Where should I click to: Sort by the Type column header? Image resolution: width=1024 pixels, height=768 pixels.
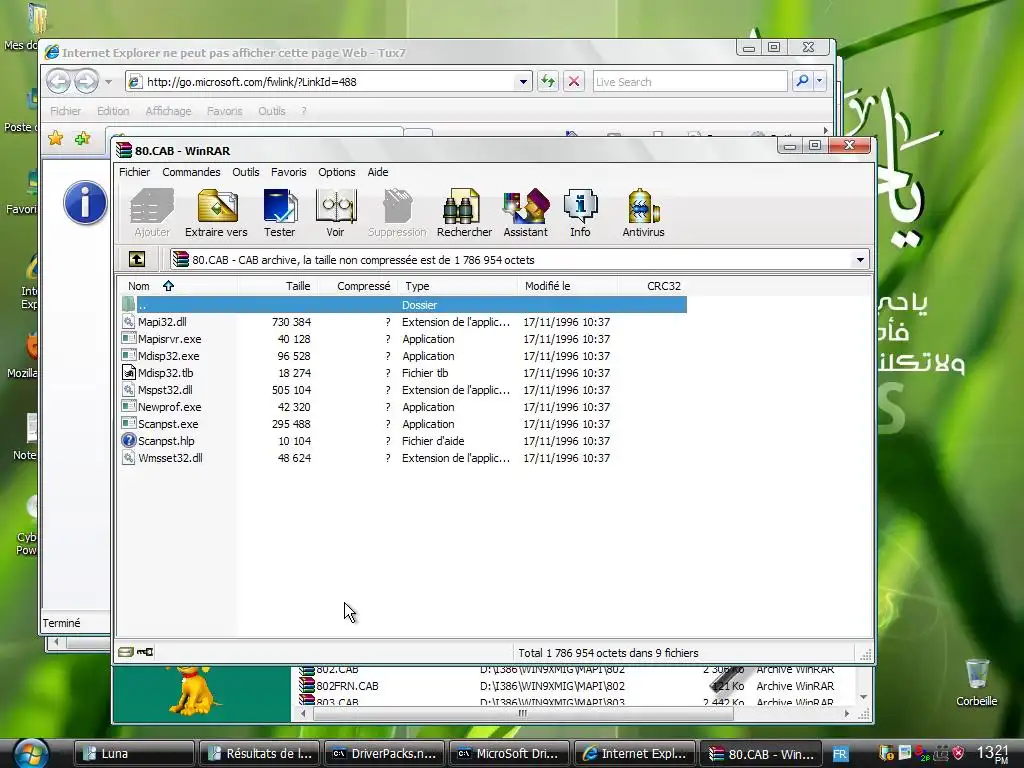[458, 286]
